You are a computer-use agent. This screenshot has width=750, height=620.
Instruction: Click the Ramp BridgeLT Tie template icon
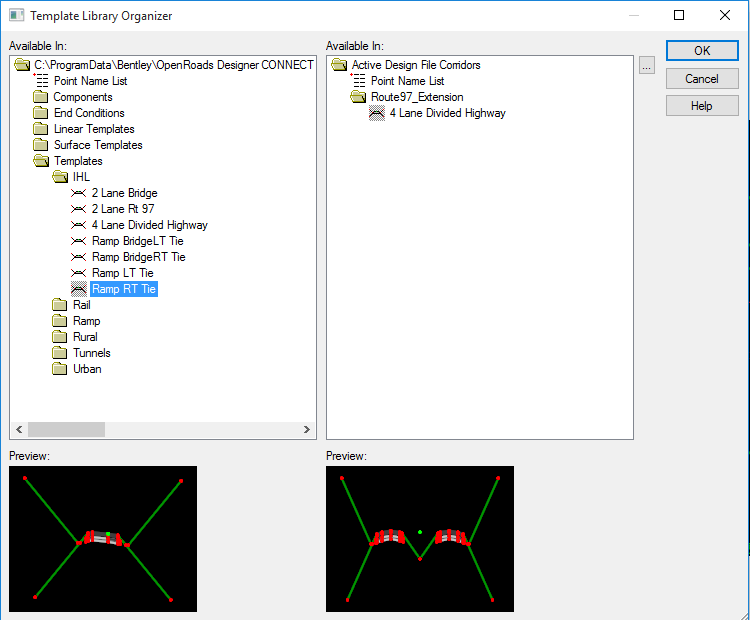(x=78, y=241)
